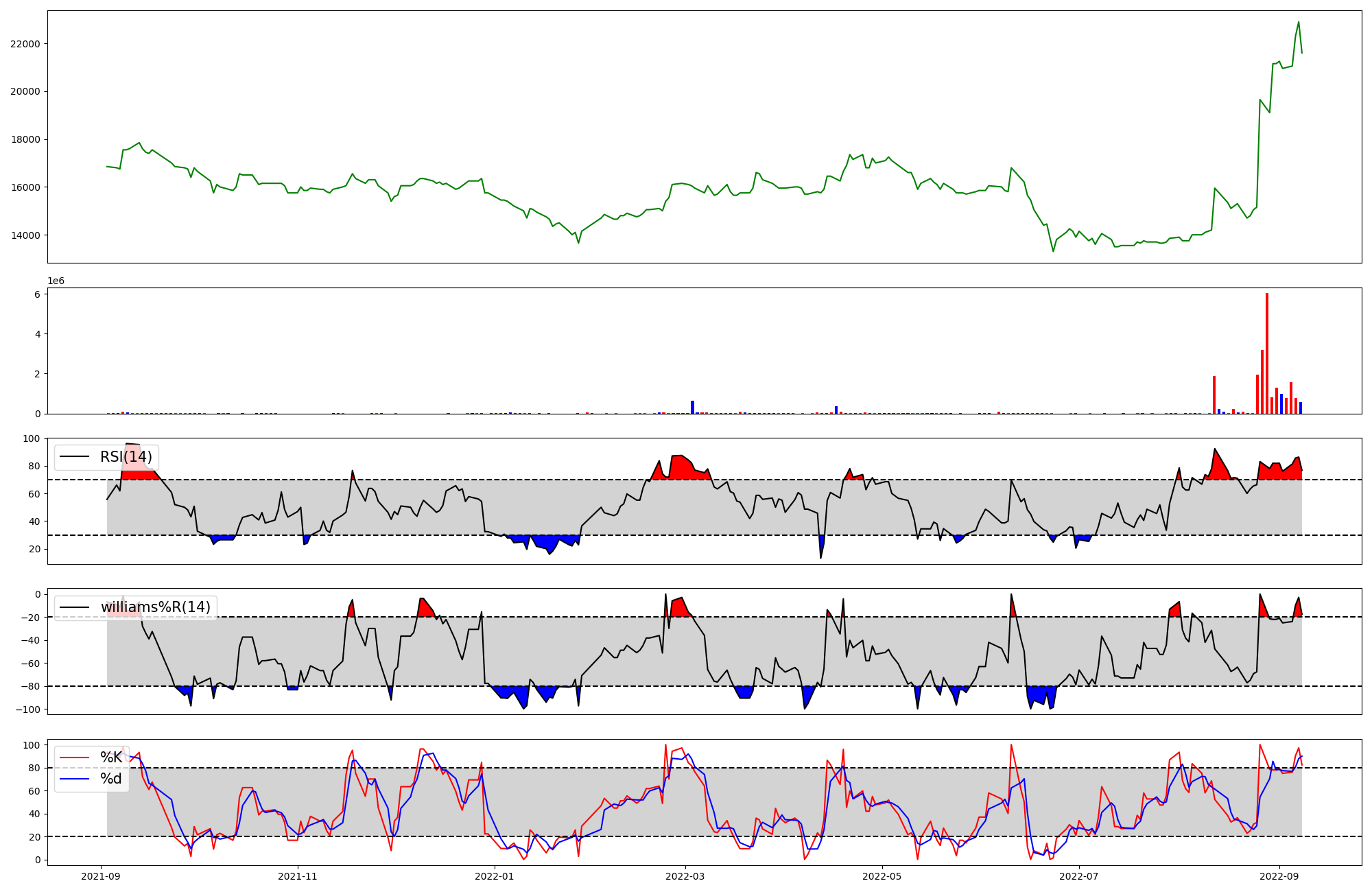Click the 1e6 volume scale label
Screen dimensions: 1372x892
point(56,281)
